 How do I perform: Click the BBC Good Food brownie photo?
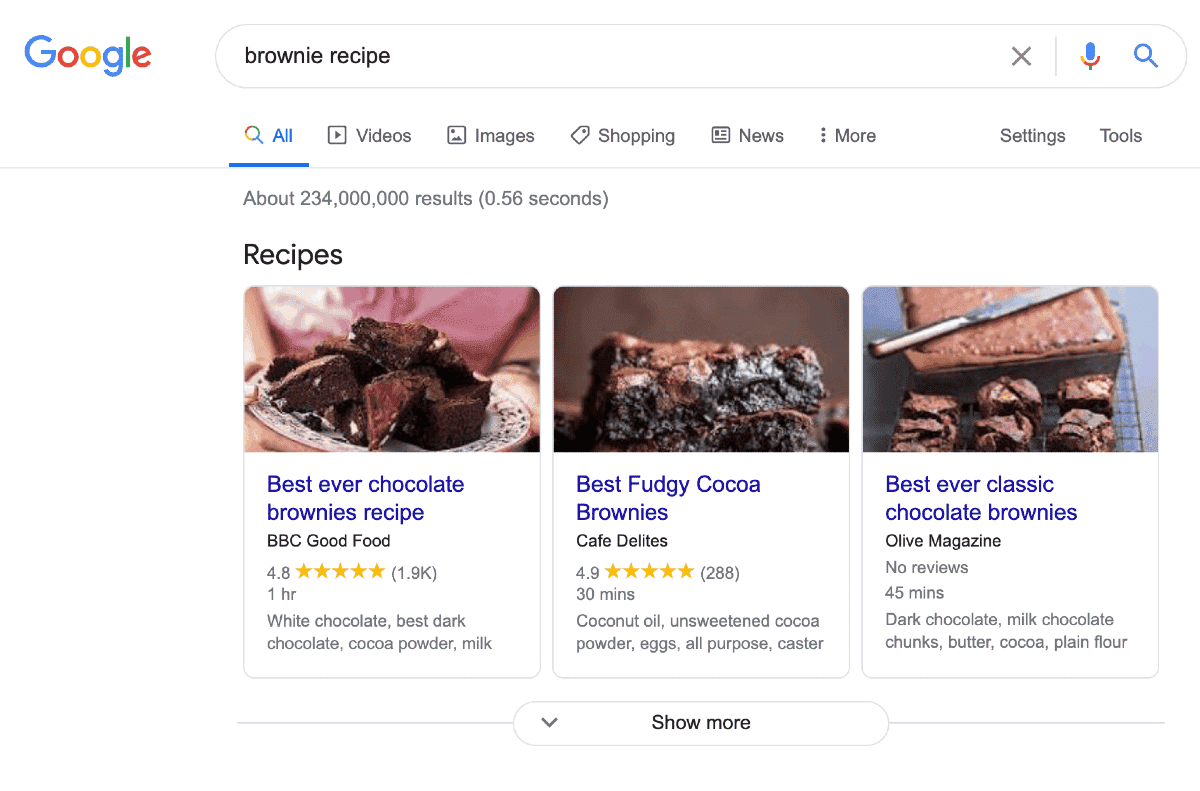(392, 369)
